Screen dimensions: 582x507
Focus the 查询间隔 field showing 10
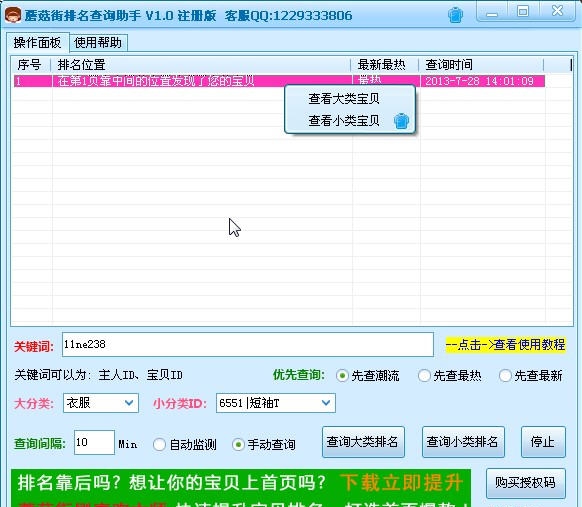tap(94, 442)
